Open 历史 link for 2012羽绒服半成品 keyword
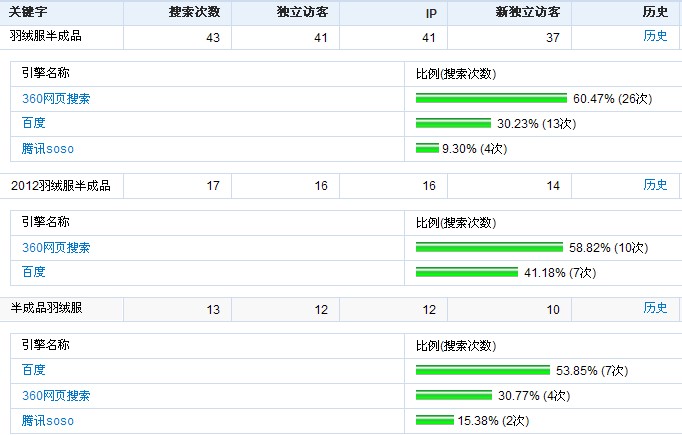The width and height of the screenshot is (682, 435). (655, 185)
